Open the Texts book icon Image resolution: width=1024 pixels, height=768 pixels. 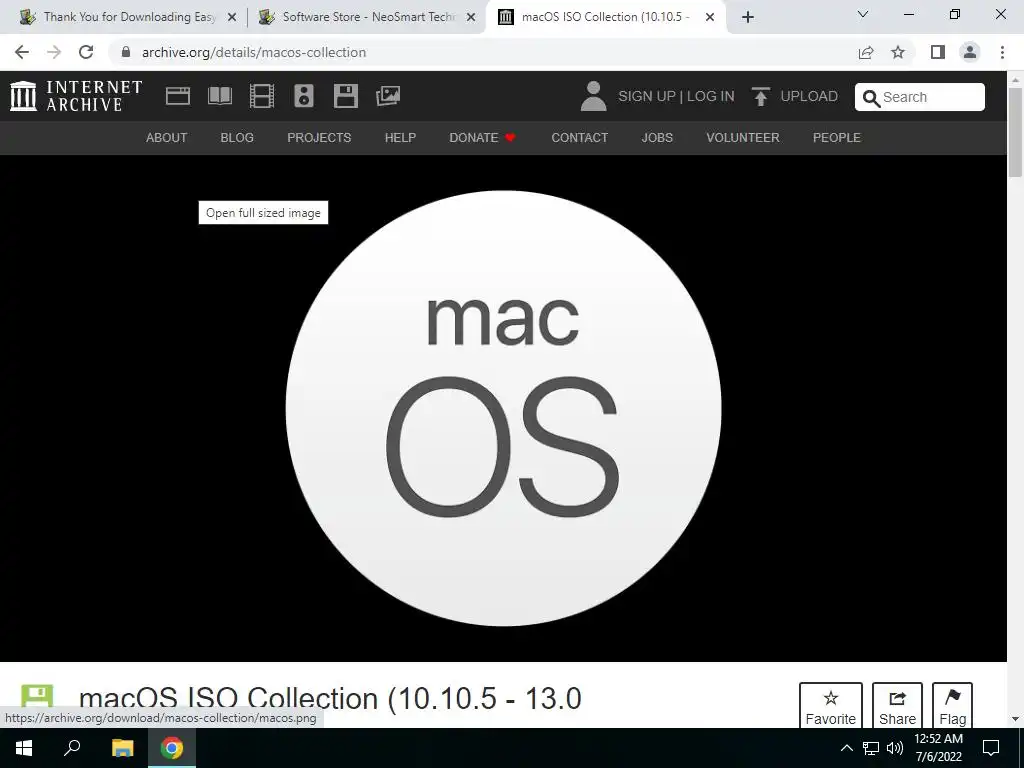point(219,96)
